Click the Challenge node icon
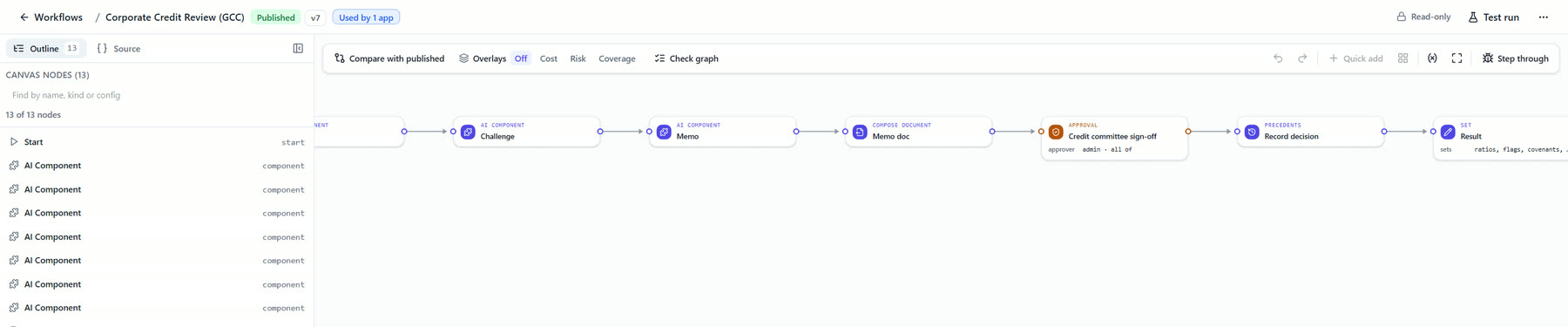The height and width of the screenshot is (327, 1568). (x=468, y=132)
